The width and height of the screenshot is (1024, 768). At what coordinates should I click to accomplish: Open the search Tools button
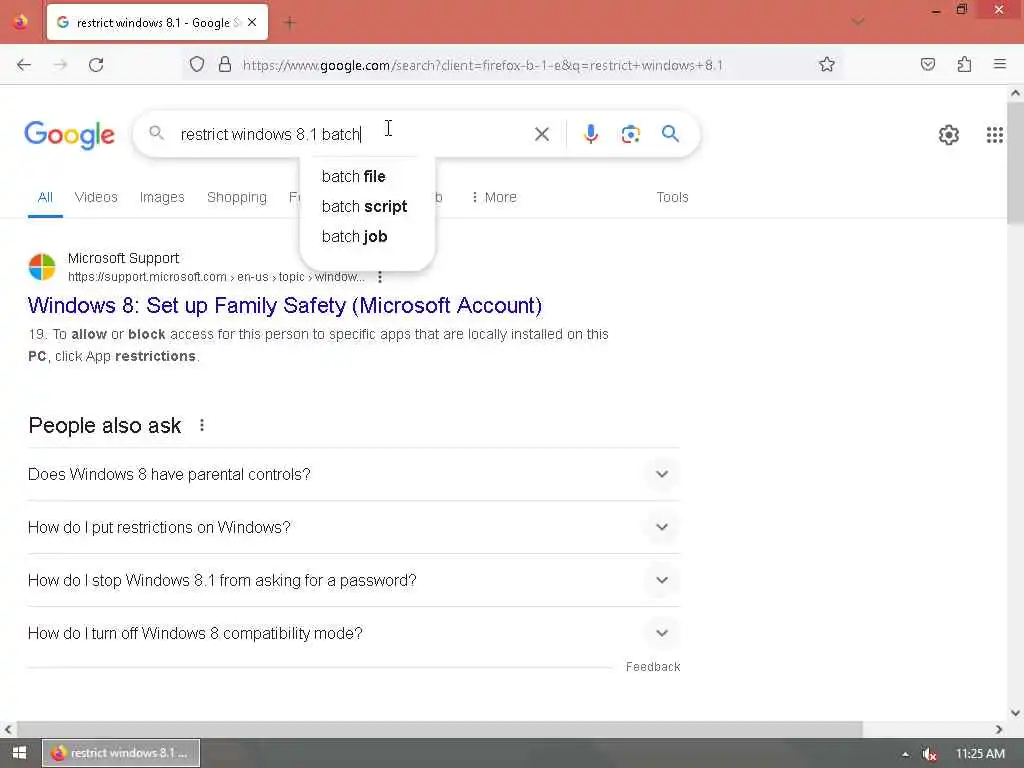[672, 197]
